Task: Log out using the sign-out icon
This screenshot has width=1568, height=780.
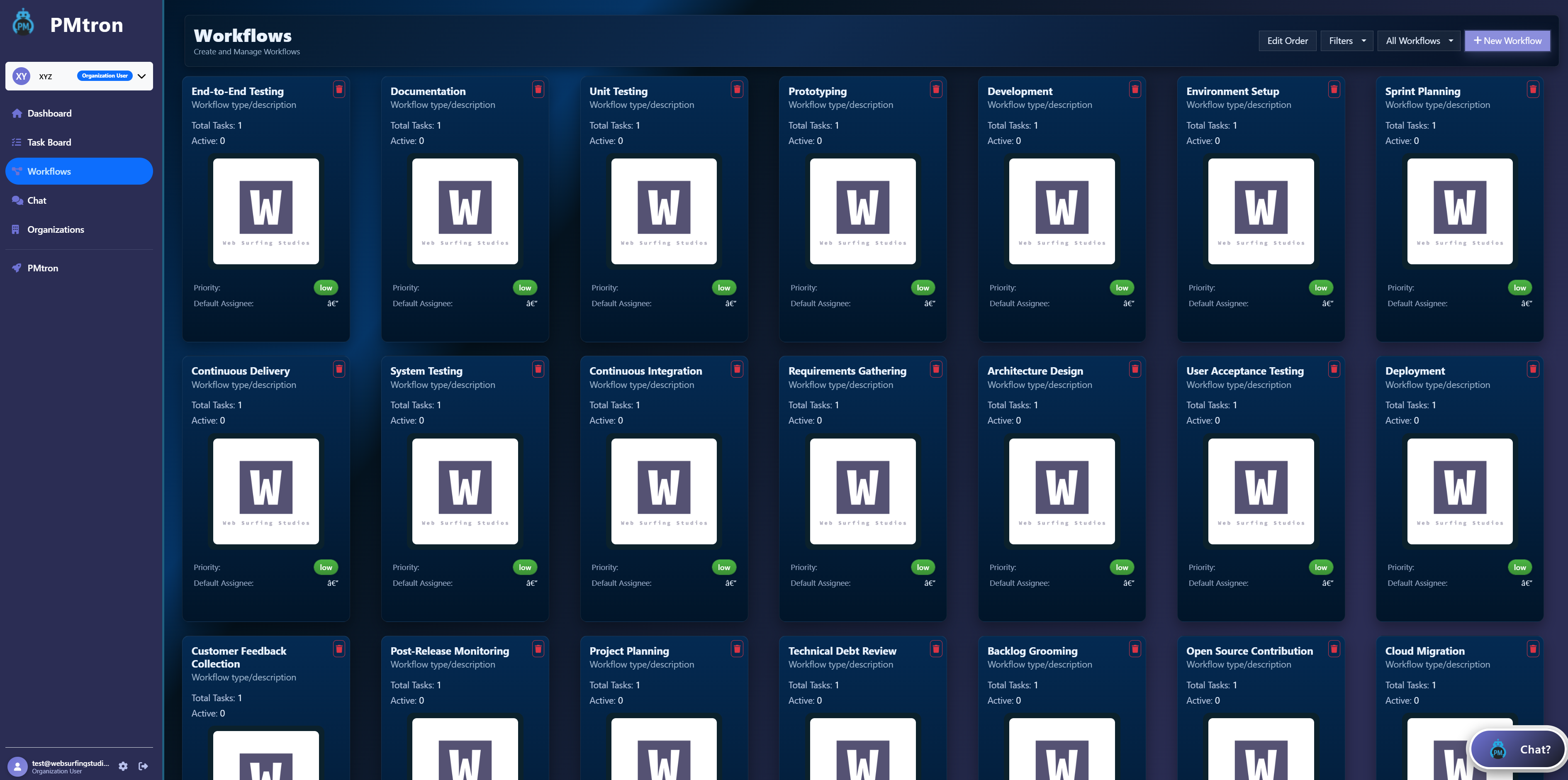Action: point(144,766)
